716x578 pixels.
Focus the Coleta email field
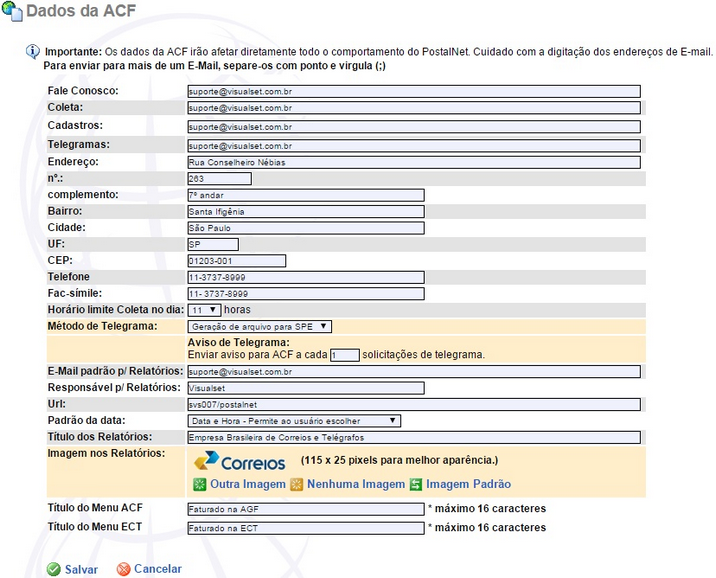coord(414,108)
